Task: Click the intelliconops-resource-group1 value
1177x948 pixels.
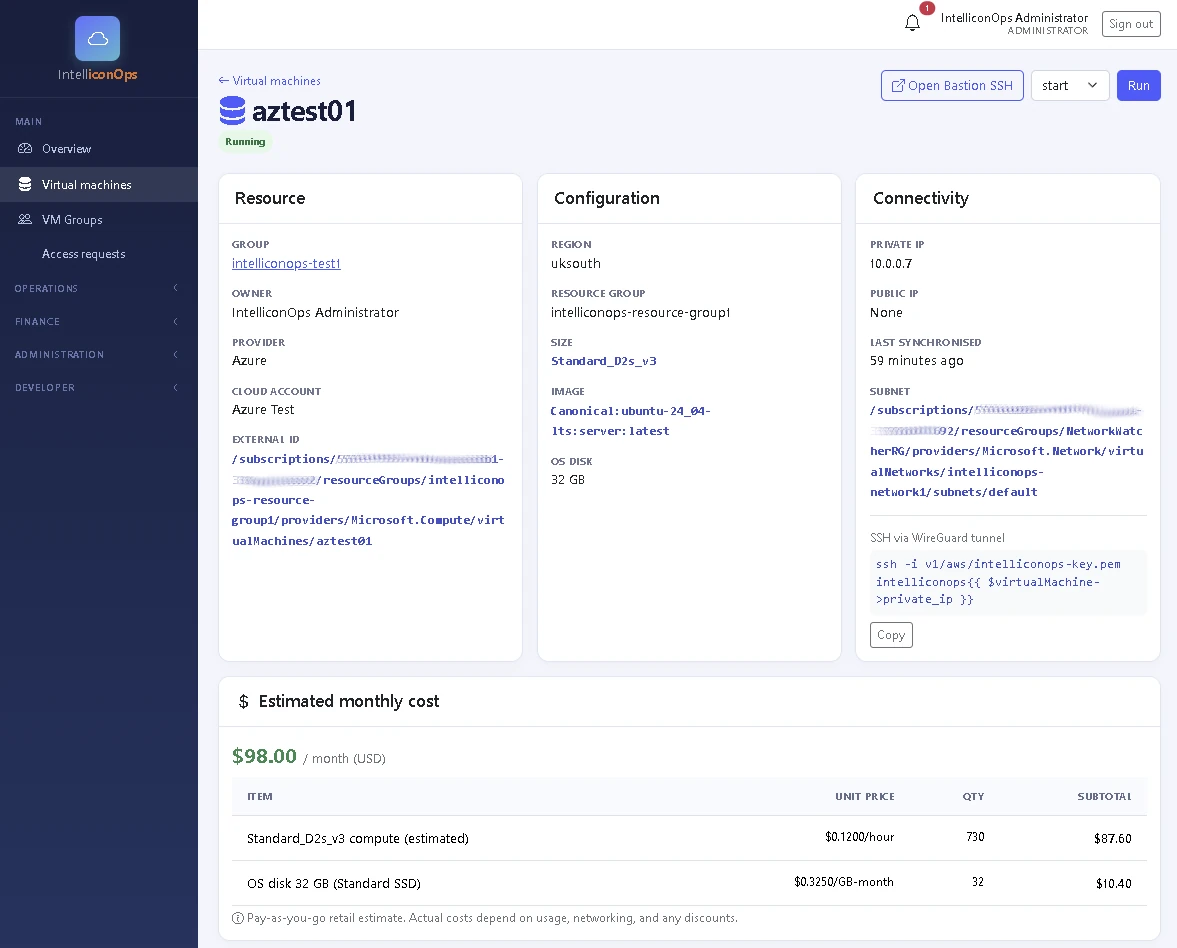Action: pyautogui.click(x=640, y=312)
